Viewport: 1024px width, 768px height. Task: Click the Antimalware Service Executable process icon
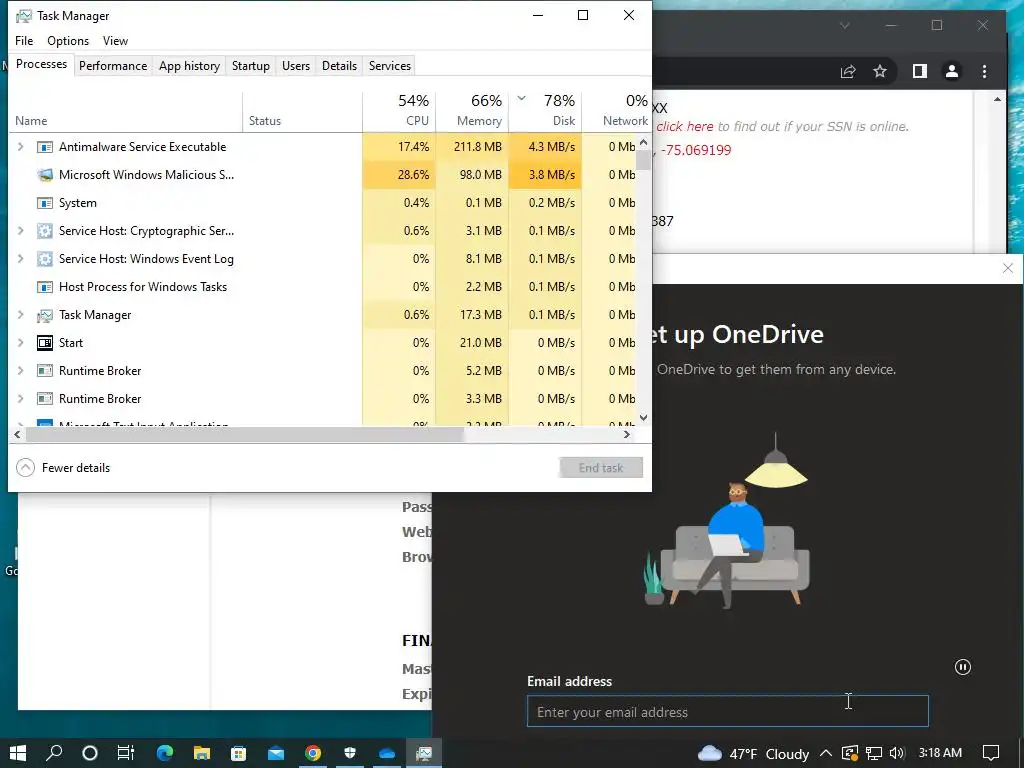click(x=44, y=147)
